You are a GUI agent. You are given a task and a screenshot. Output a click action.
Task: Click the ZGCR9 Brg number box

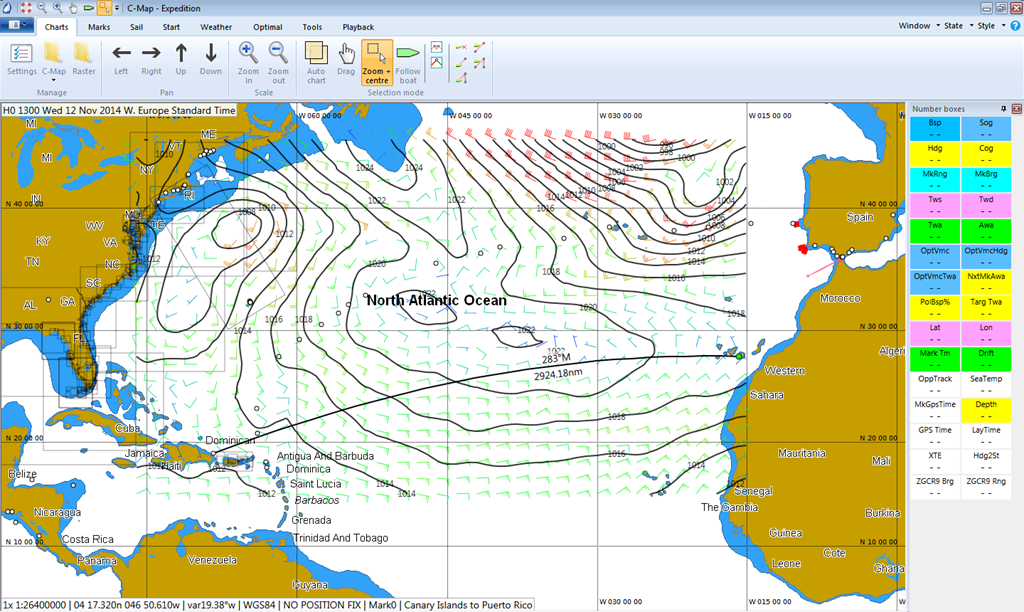935,487
